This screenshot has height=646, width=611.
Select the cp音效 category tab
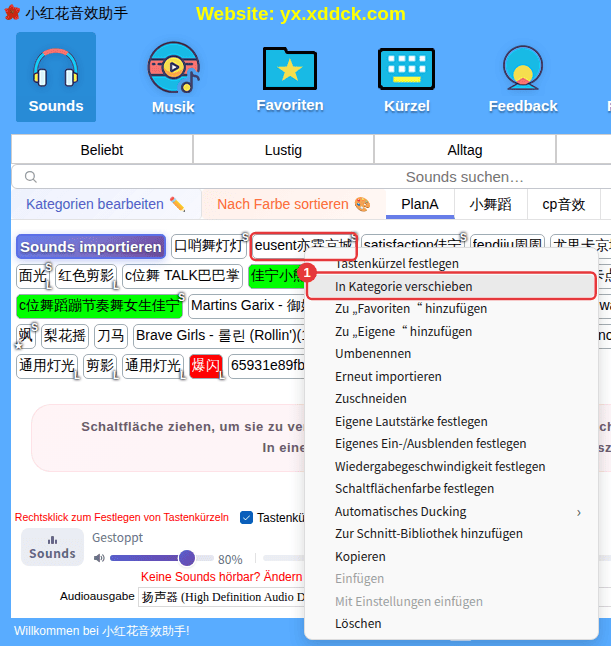(x=563, y=204)
